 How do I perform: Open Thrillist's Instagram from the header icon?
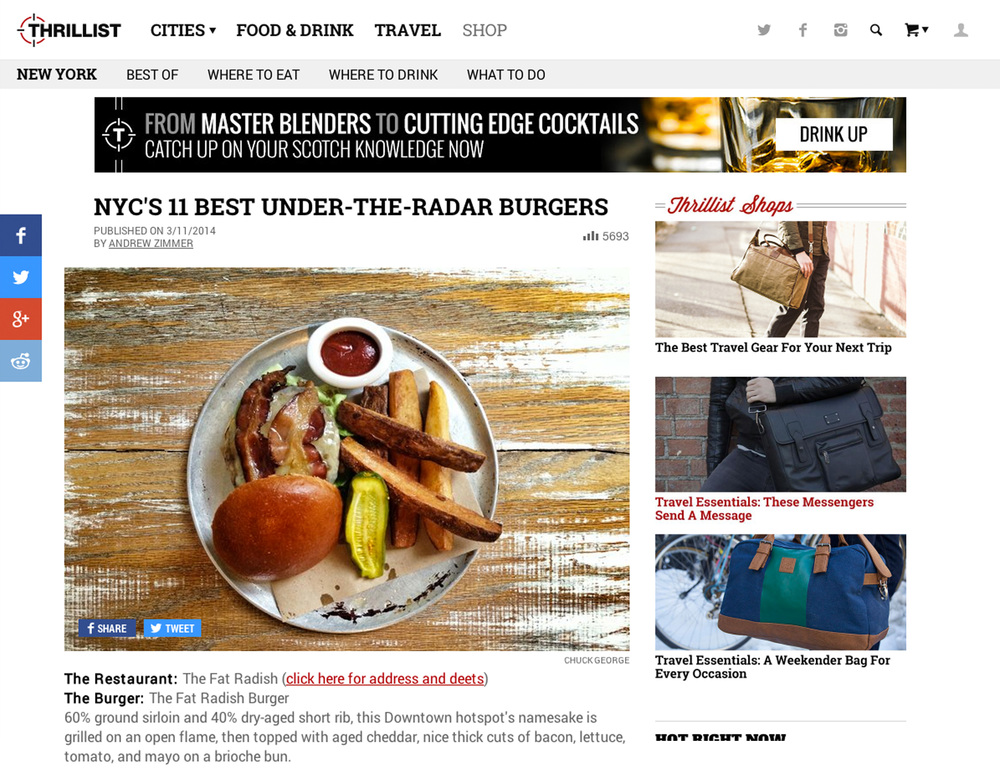[x=841, y=30]
